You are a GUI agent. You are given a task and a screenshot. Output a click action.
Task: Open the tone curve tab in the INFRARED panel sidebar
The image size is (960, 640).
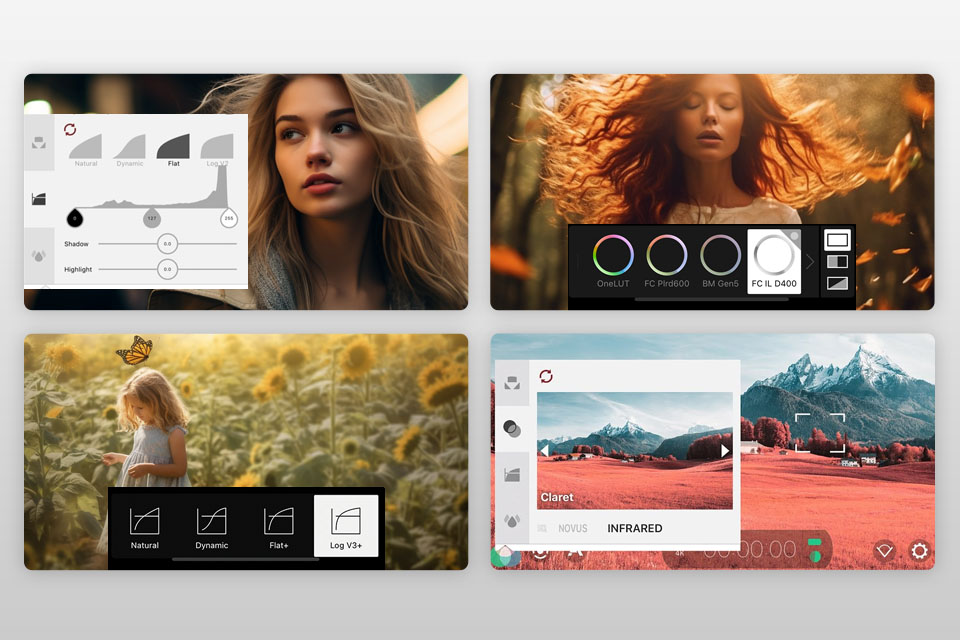pyautogui.click(x=512, y=474)
